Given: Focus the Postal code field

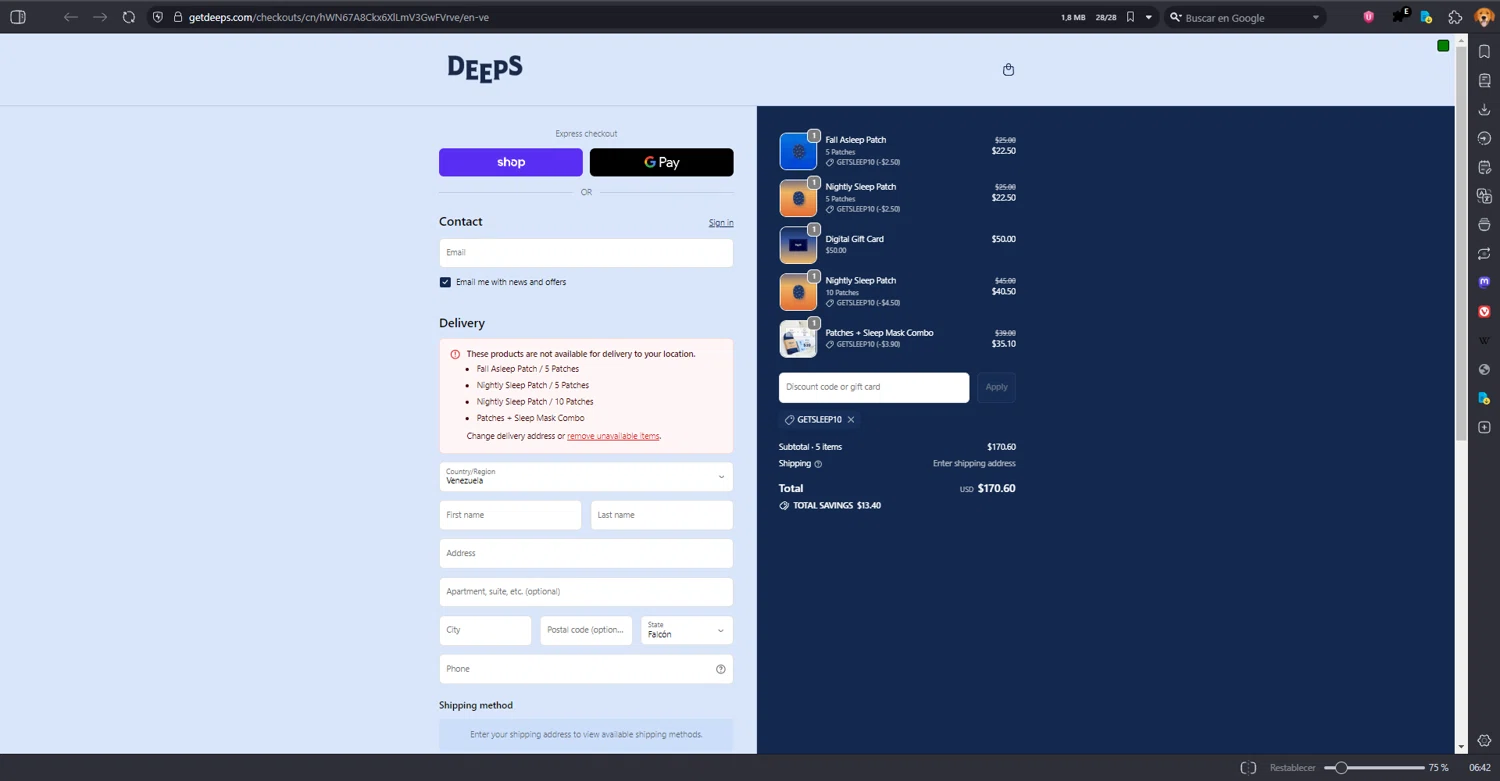Looking at the screenshot, I should coord(586,630).
